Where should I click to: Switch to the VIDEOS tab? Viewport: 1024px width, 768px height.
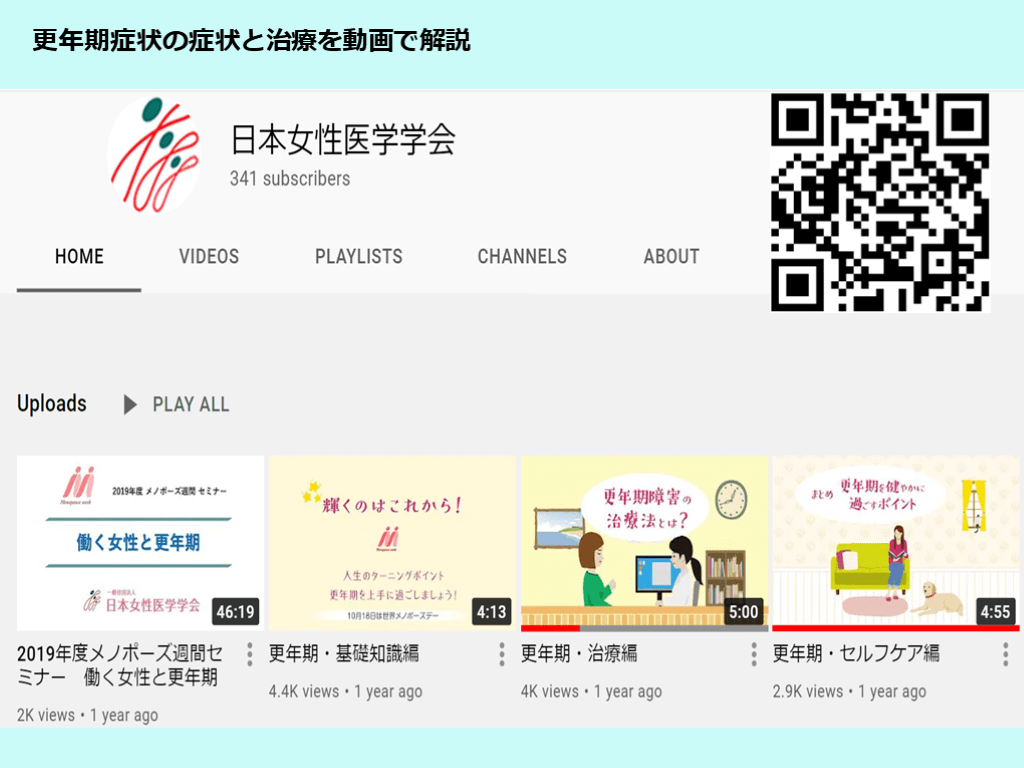click(x=209, y=257)
